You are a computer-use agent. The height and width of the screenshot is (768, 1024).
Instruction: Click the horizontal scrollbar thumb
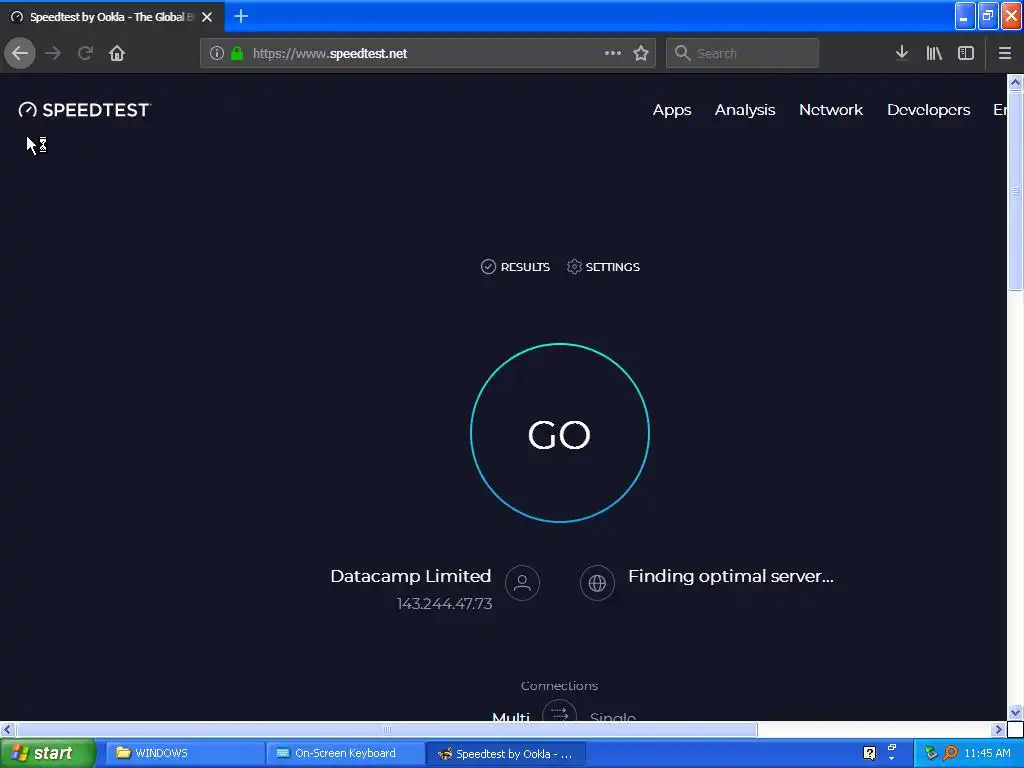click(x=387, y=729)
